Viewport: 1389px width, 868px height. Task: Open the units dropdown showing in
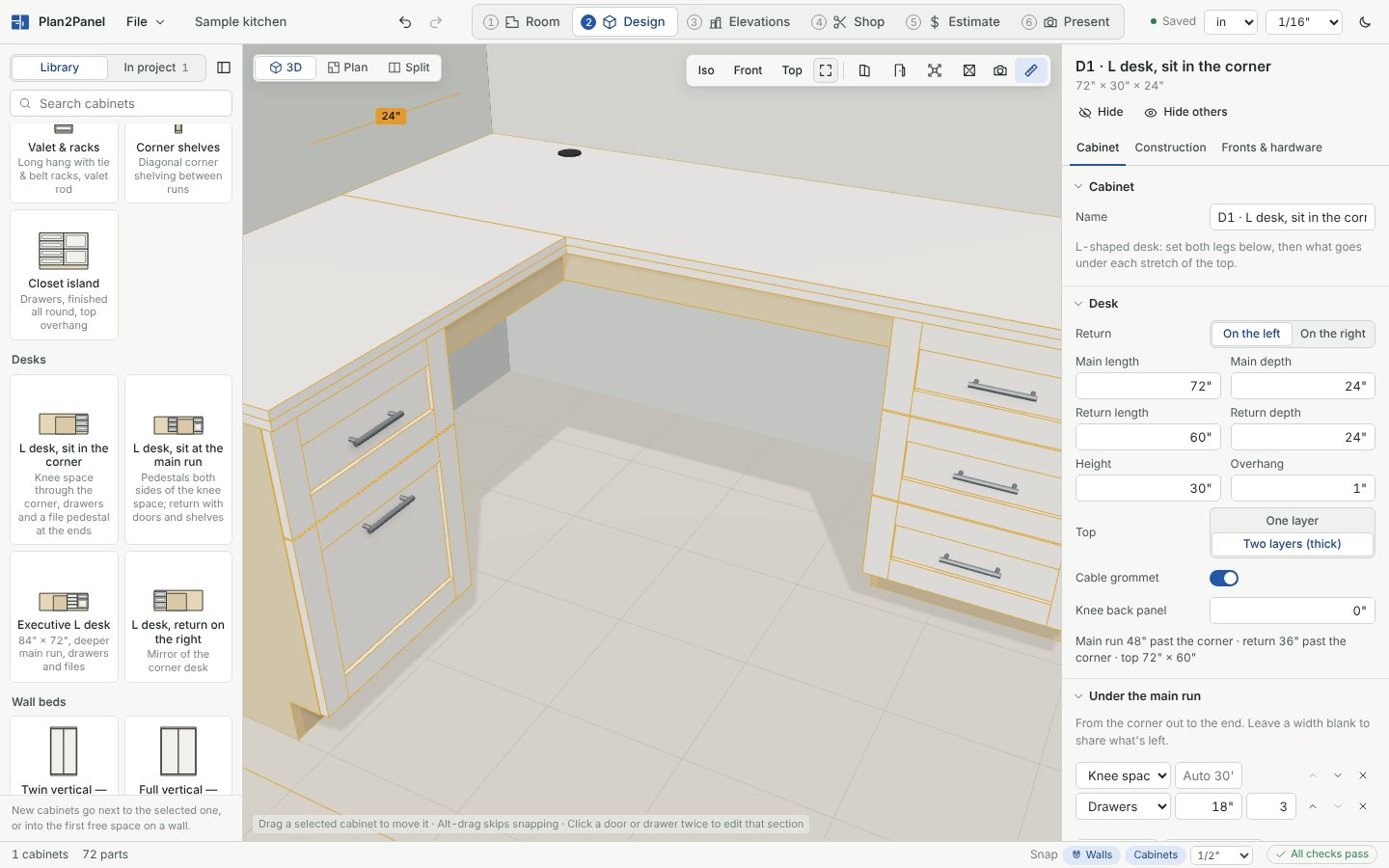[1231, 22]
